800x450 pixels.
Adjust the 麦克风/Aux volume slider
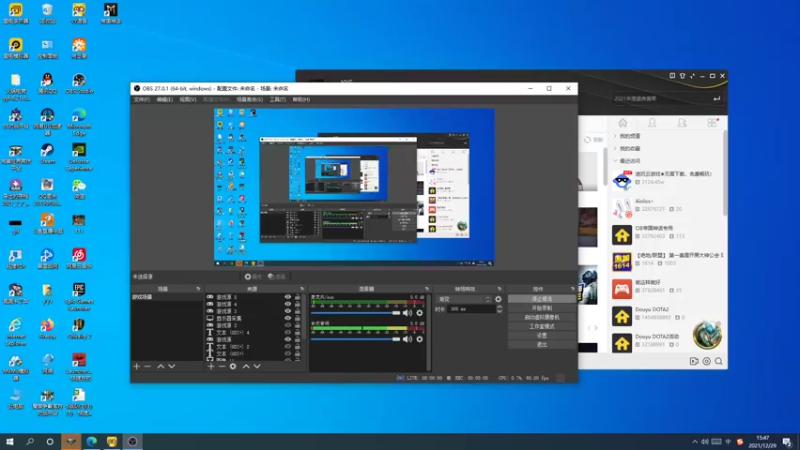coord(356,313)
